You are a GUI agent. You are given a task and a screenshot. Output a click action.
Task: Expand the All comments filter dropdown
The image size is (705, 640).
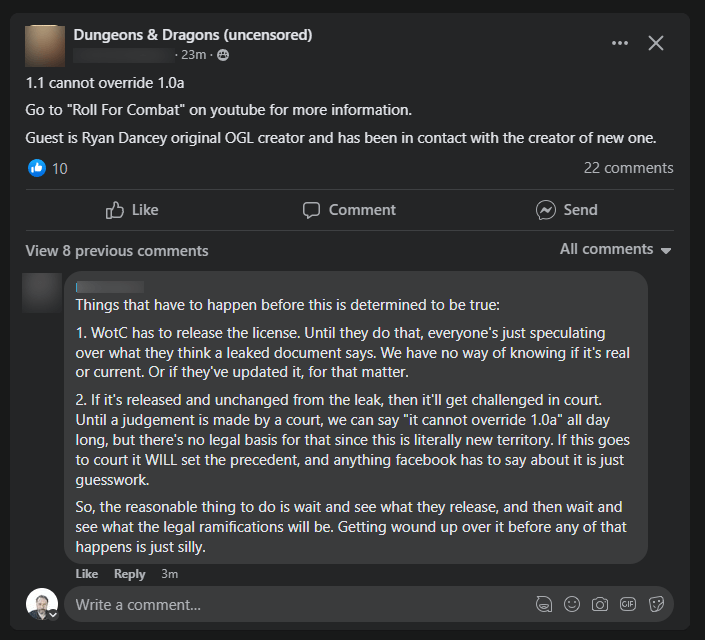coord(615,249)
